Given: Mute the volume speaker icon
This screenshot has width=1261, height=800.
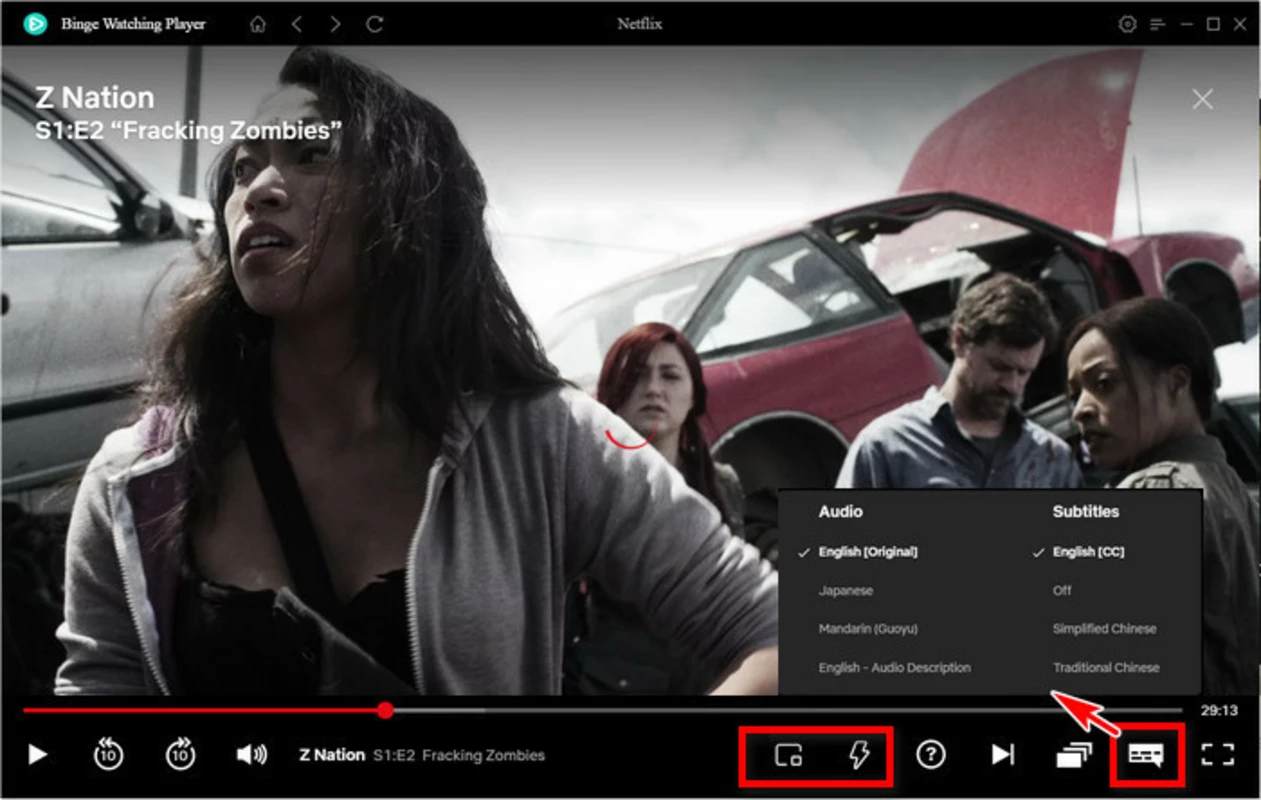Looking at the screenshot, I should [251, 755].
